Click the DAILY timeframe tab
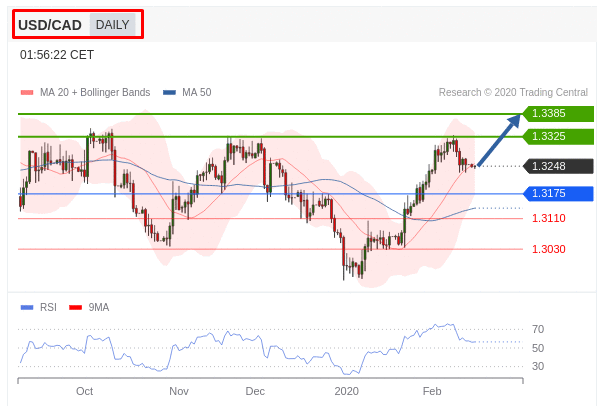The width and height of the screenshot is (602, 412). (112, 25)
